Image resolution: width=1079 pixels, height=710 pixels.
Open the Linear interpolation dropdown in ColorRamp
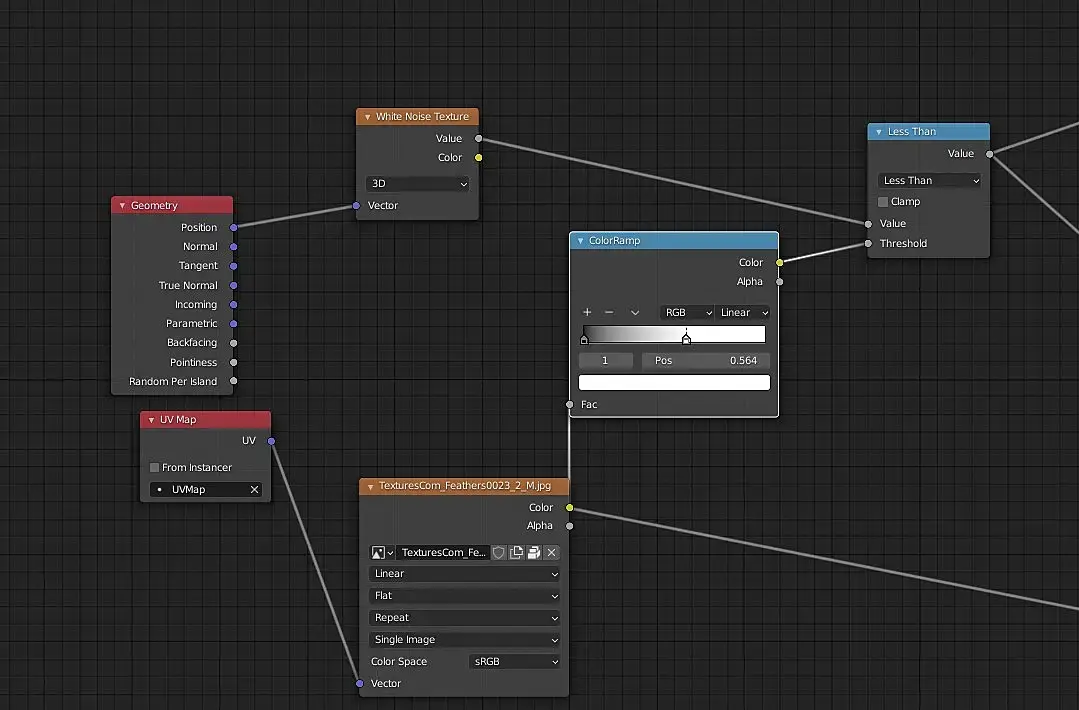(743, 312)
